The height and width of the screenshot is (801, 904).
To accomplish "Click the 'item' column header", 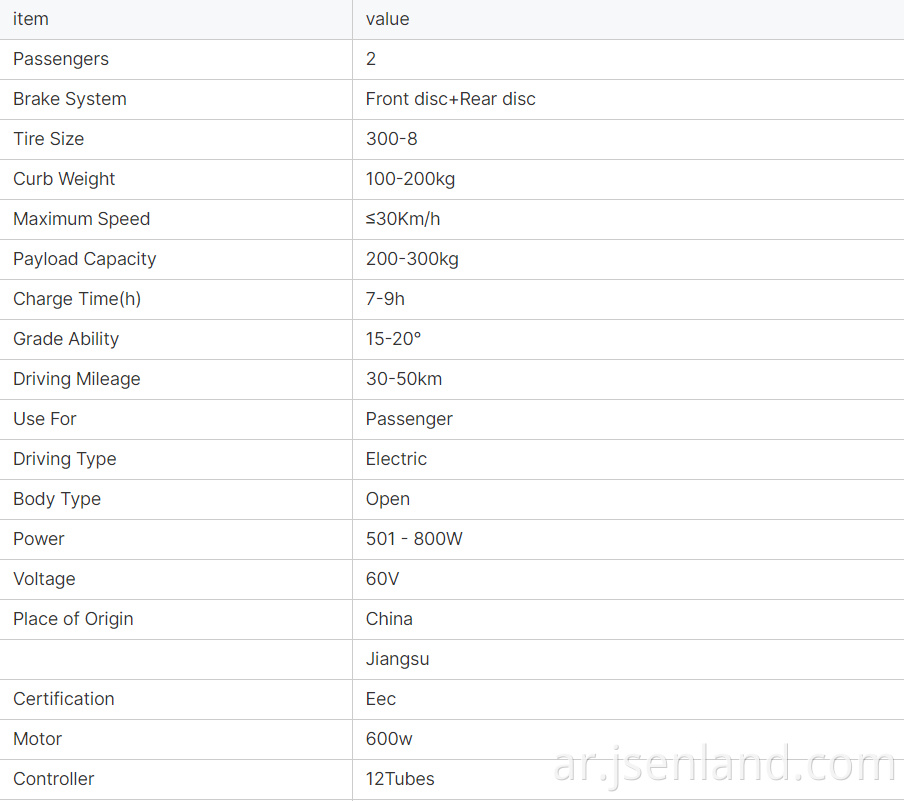I will tap(31, 19).
